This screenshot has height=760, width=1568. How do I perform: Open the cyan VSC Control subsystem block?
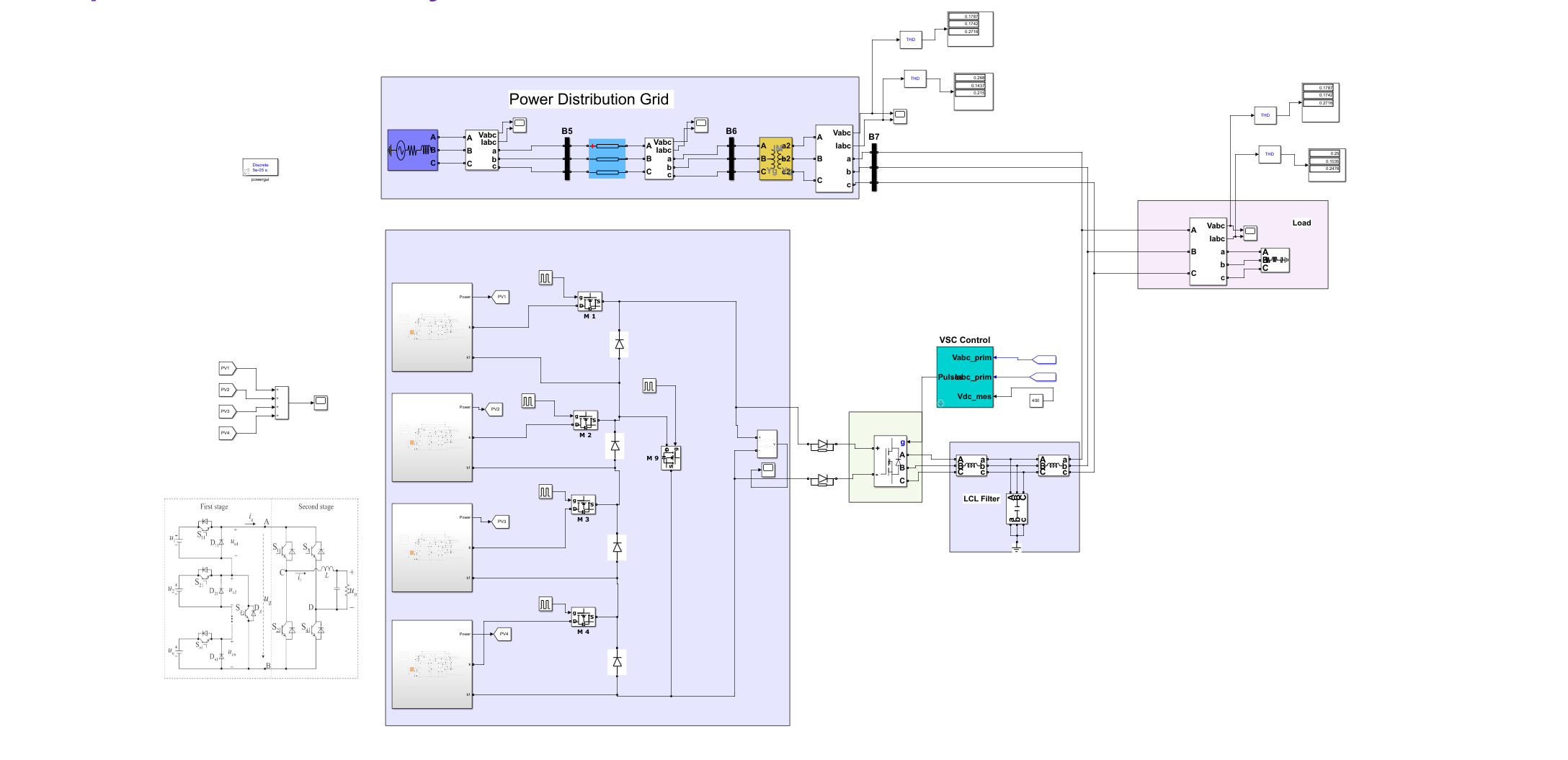[965, 377]
